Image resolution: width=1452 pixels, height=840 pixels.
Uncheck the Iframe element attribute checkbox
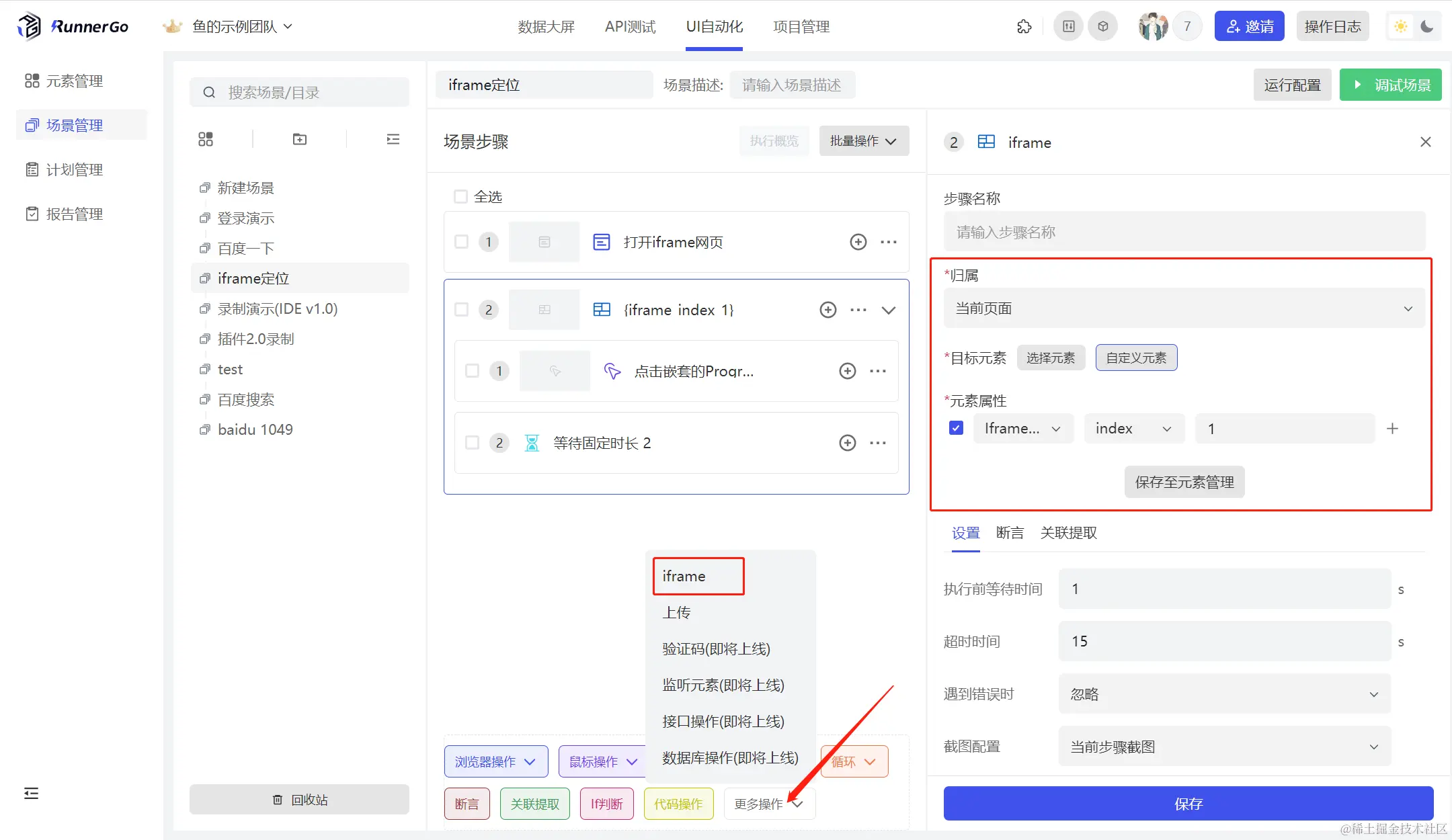(956, 428)
